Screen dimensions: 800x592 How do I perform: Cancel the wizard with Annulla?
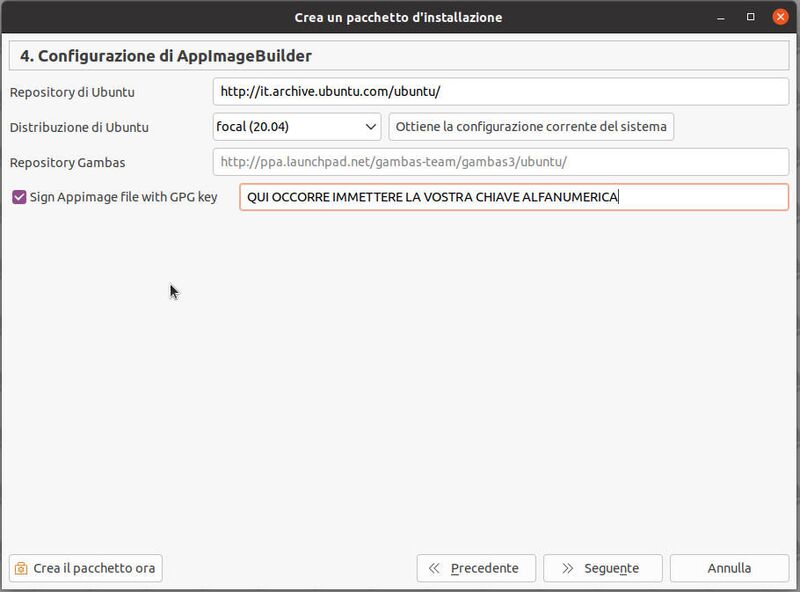729,568
